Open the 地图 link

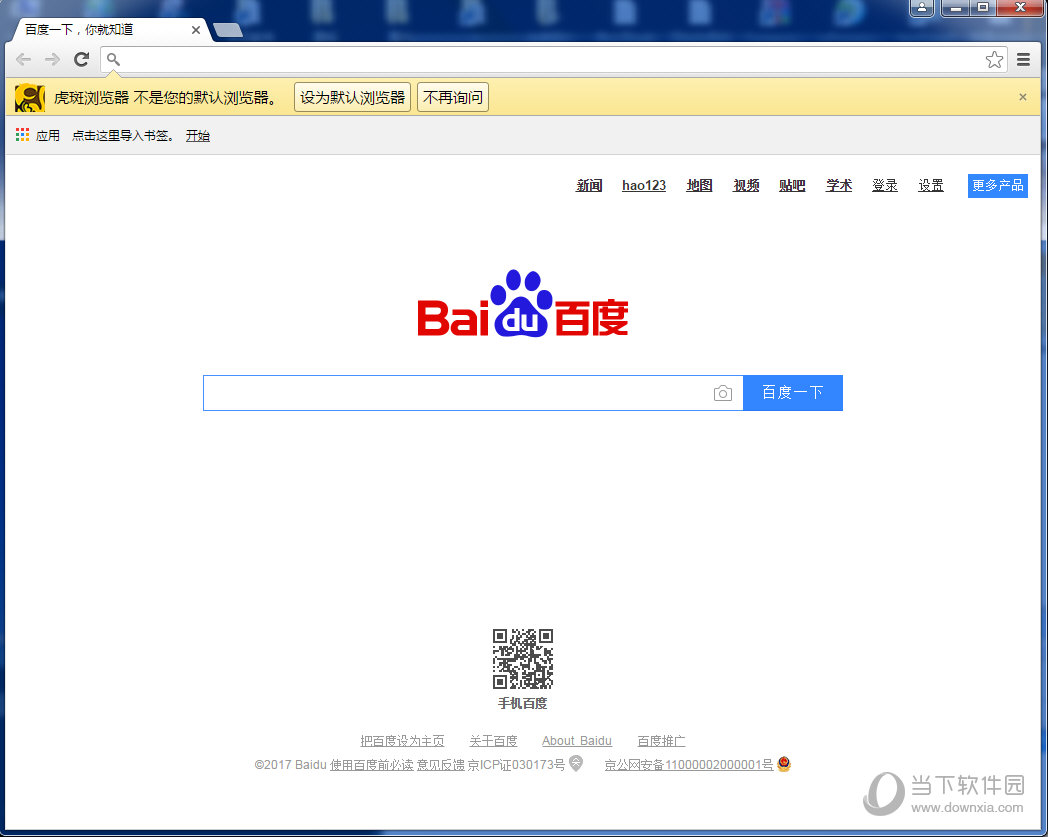coord(700,185)
